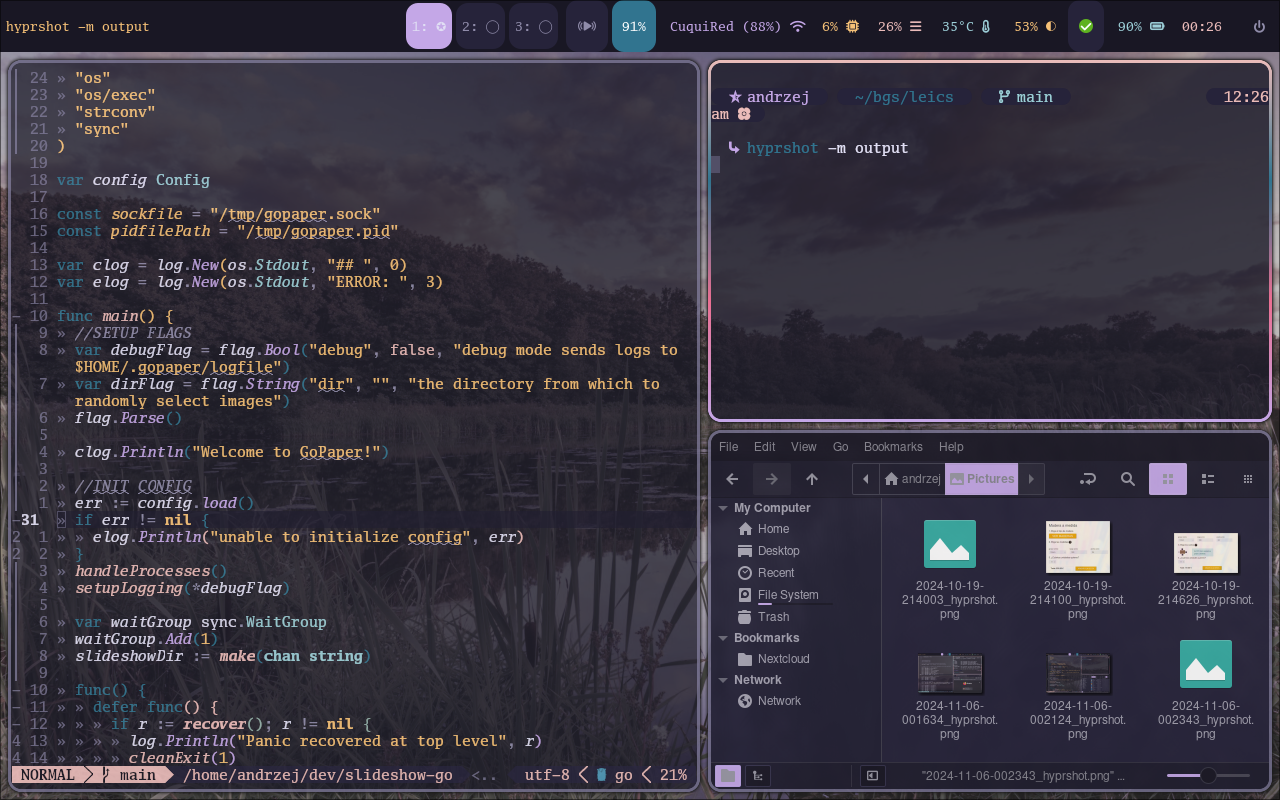Hide the sidebar using status bar button
The height and width of the screenshot is (800, 1280).
(871, 775)
